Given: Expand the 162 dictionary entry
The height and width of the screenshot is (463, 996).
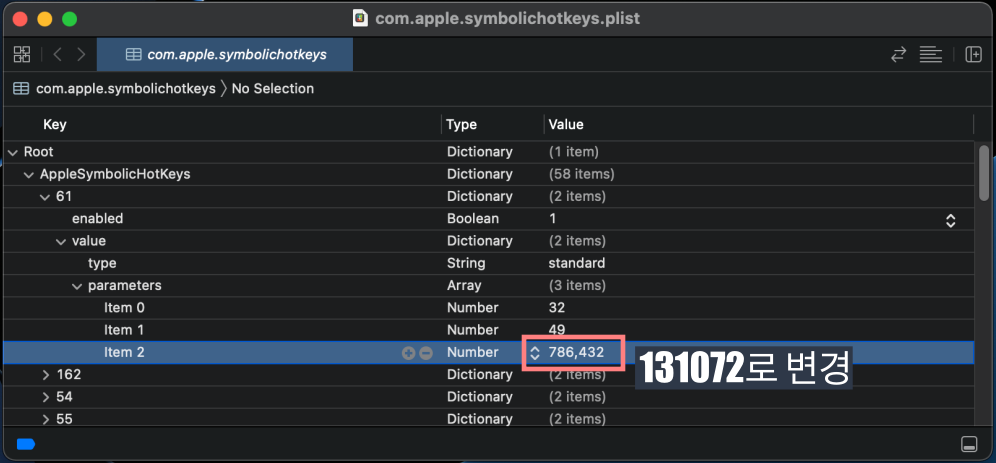Looking at the screenshot, I should [45, 375].
